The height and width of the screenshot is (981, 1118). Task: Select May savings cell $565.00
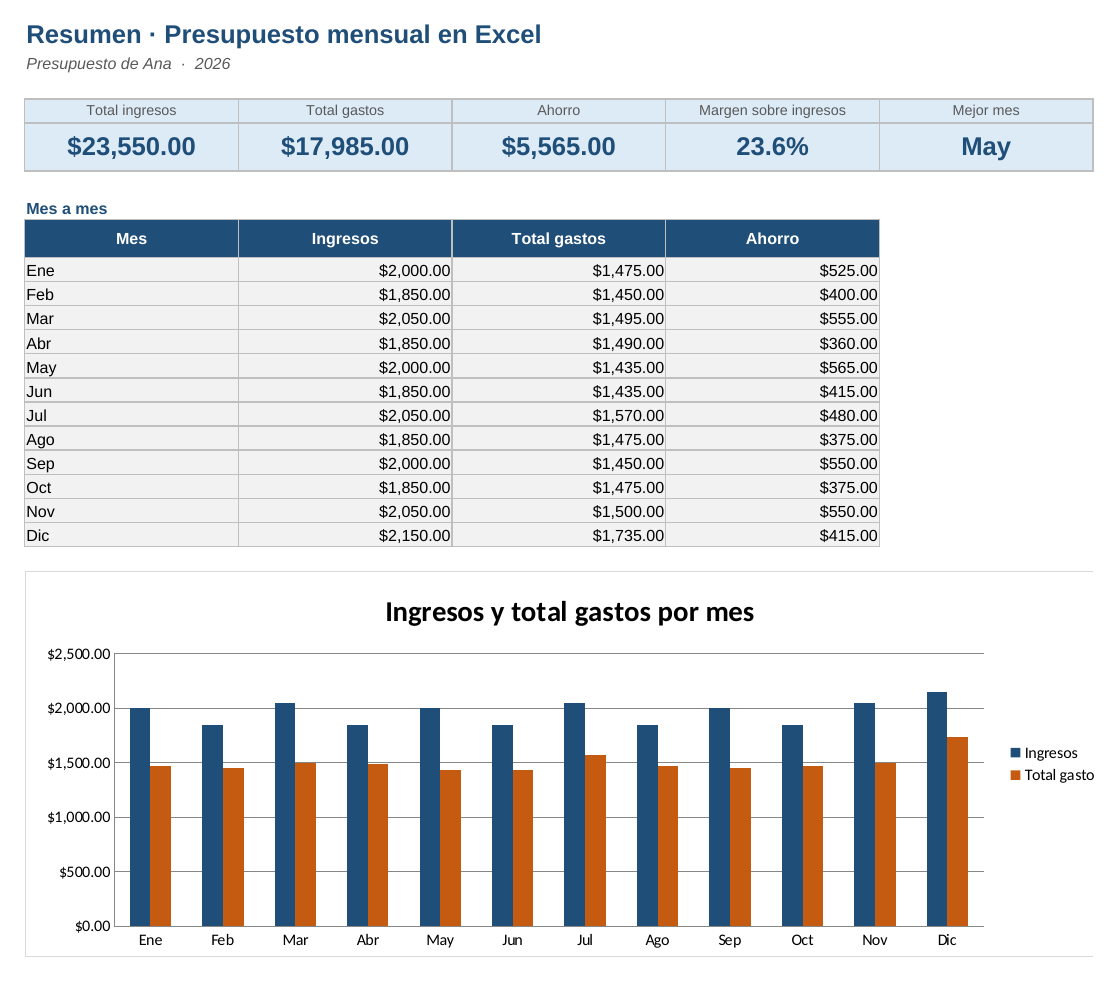coord(772,367)
